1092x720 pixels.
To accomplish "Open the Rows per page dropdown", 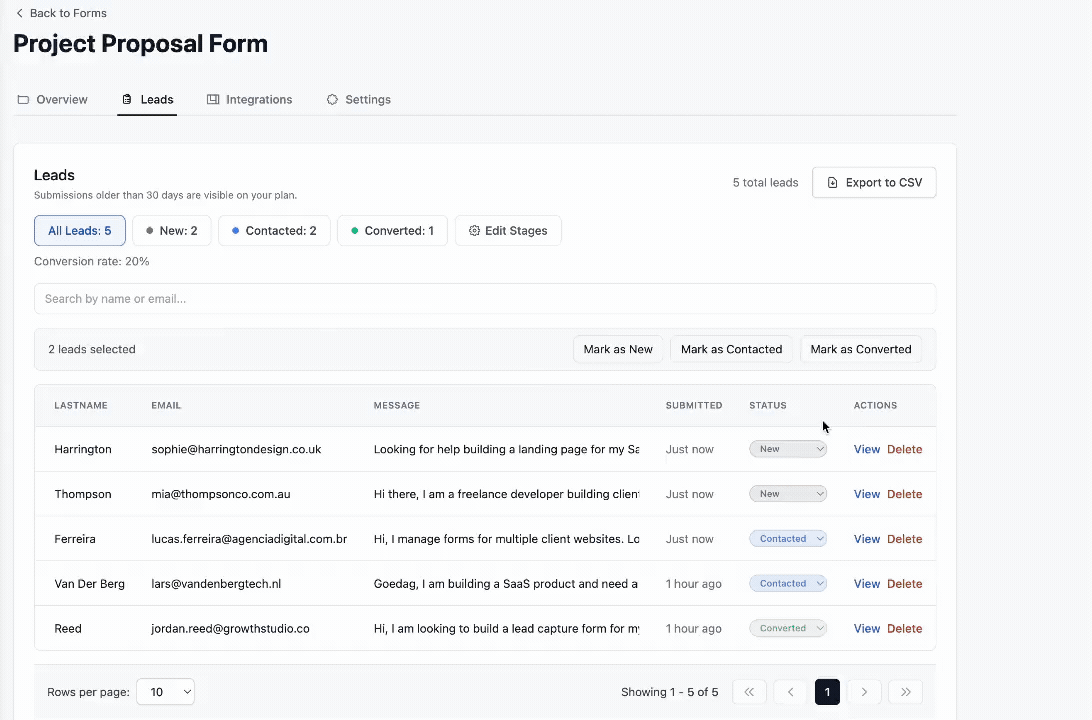I will 166,692.
